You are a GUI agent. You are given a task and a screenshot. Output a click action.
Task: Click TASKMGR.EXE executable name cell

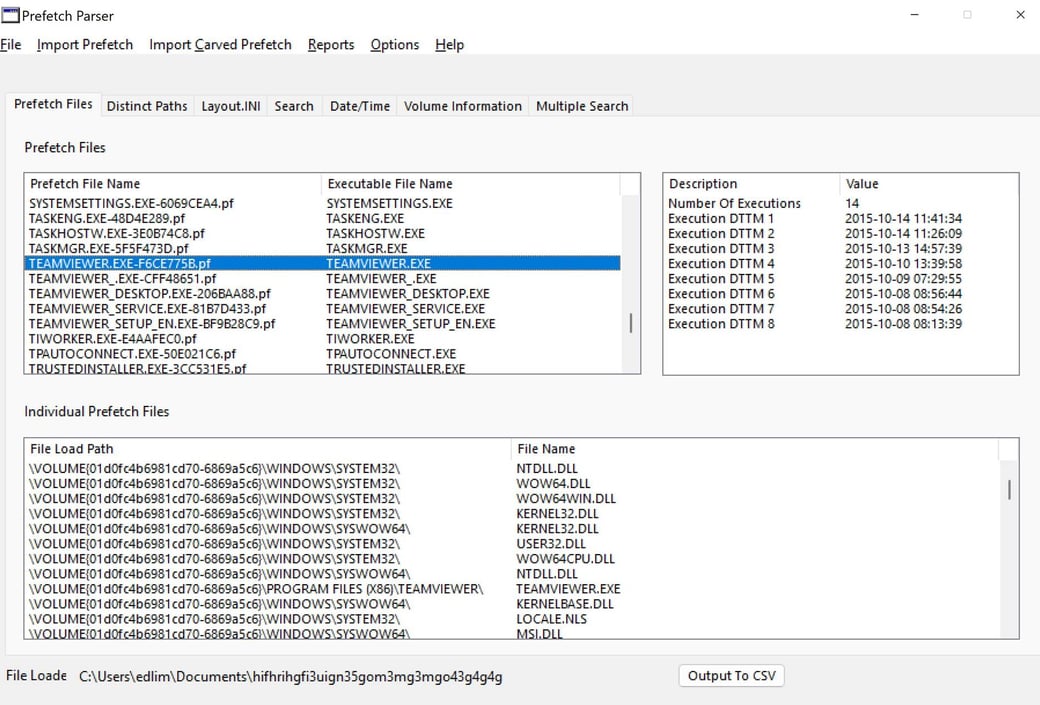tap(367, 249)
